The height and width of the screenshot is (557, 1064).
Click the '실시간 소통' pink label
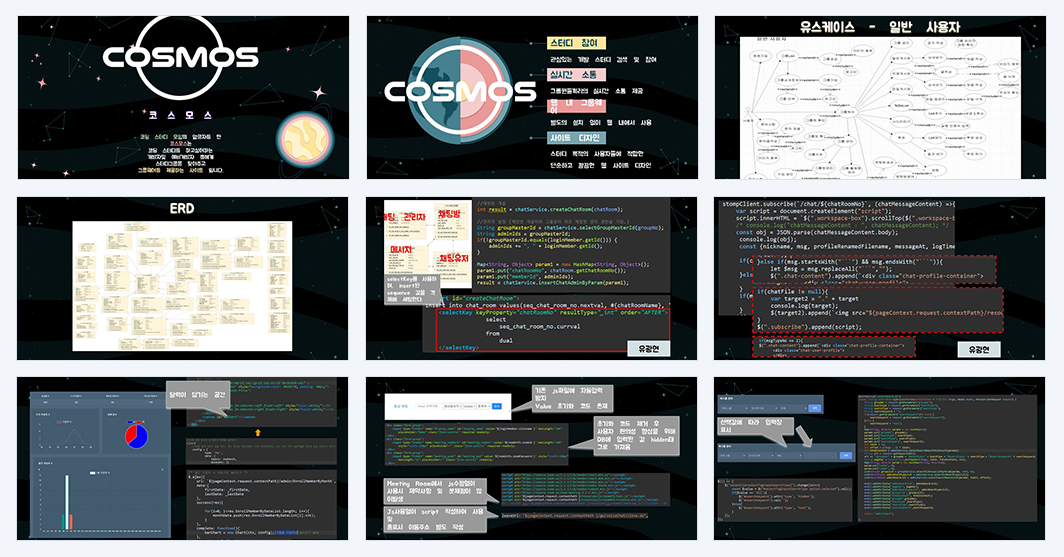[575, 75]
